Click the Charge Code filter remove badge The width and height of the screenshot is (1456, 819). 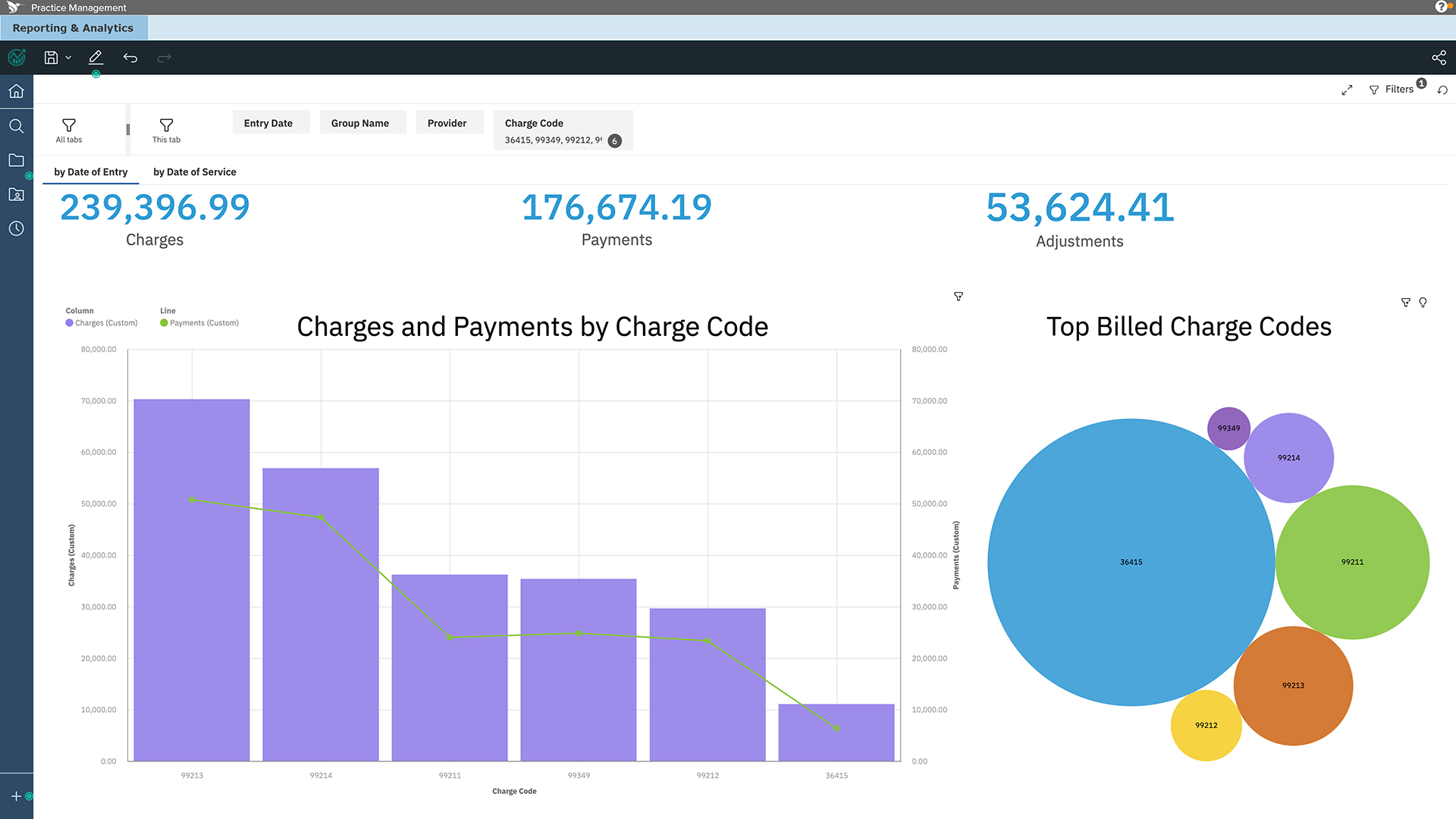[x=617, y=140]
